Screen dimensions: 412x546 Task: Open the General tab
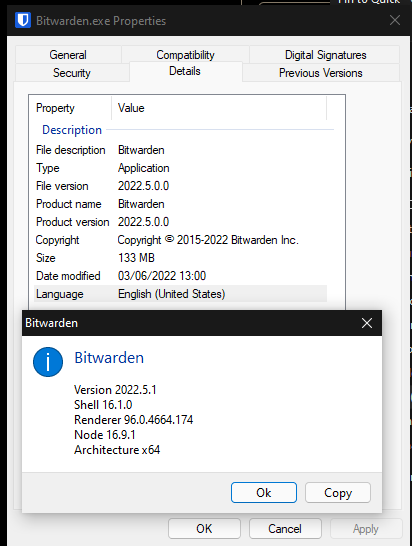tap(68, 55)
